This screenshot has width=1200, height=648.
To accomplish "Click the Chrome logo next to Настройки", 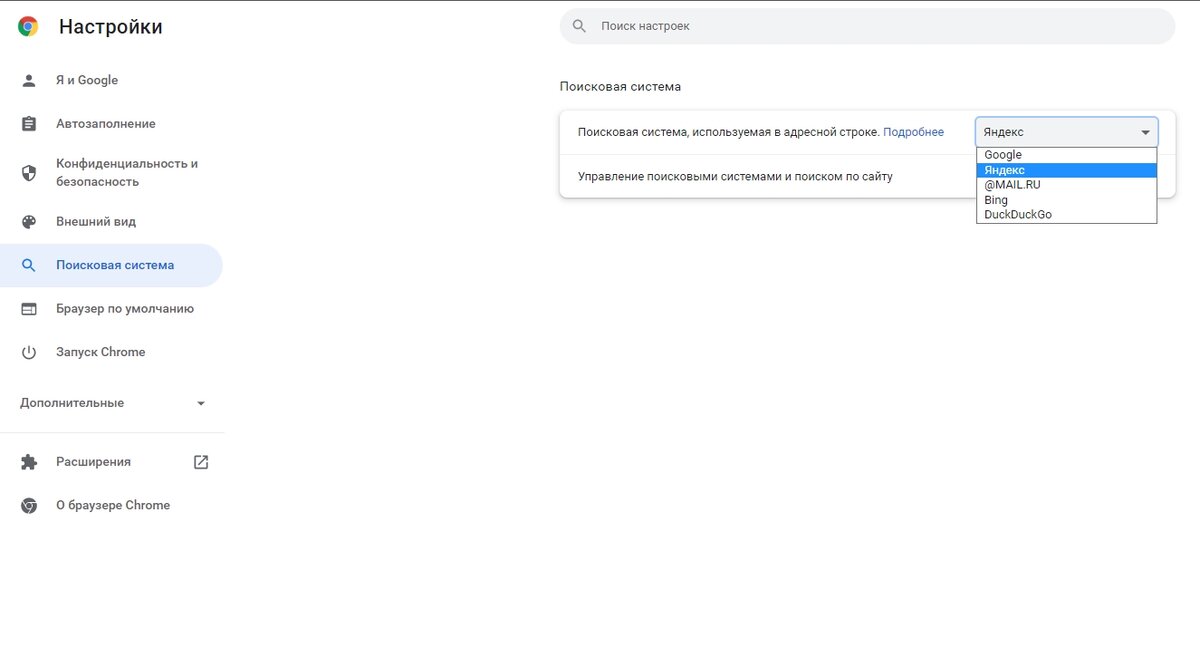I will point(28,27).
